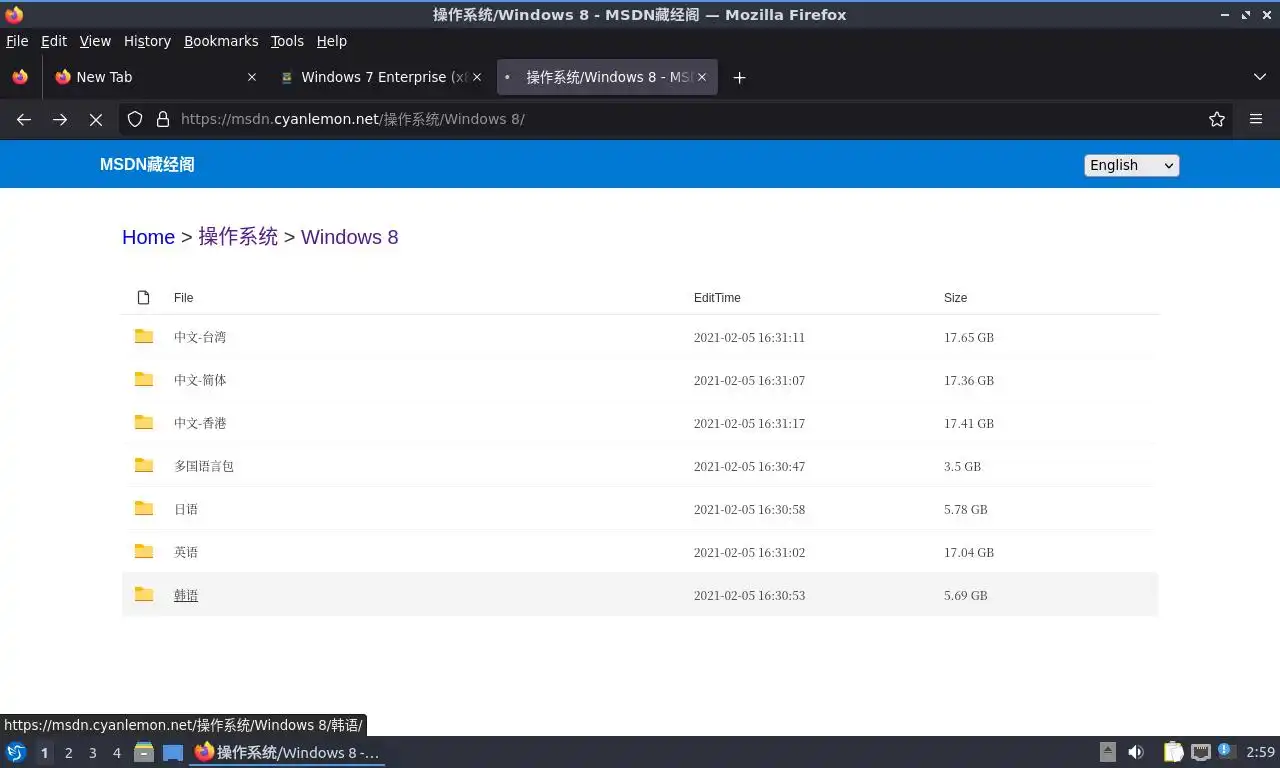The width and height of the screenshot is (1280, 768).
Task: Open a new tab with plus button
Action: (x=739, y=77)
